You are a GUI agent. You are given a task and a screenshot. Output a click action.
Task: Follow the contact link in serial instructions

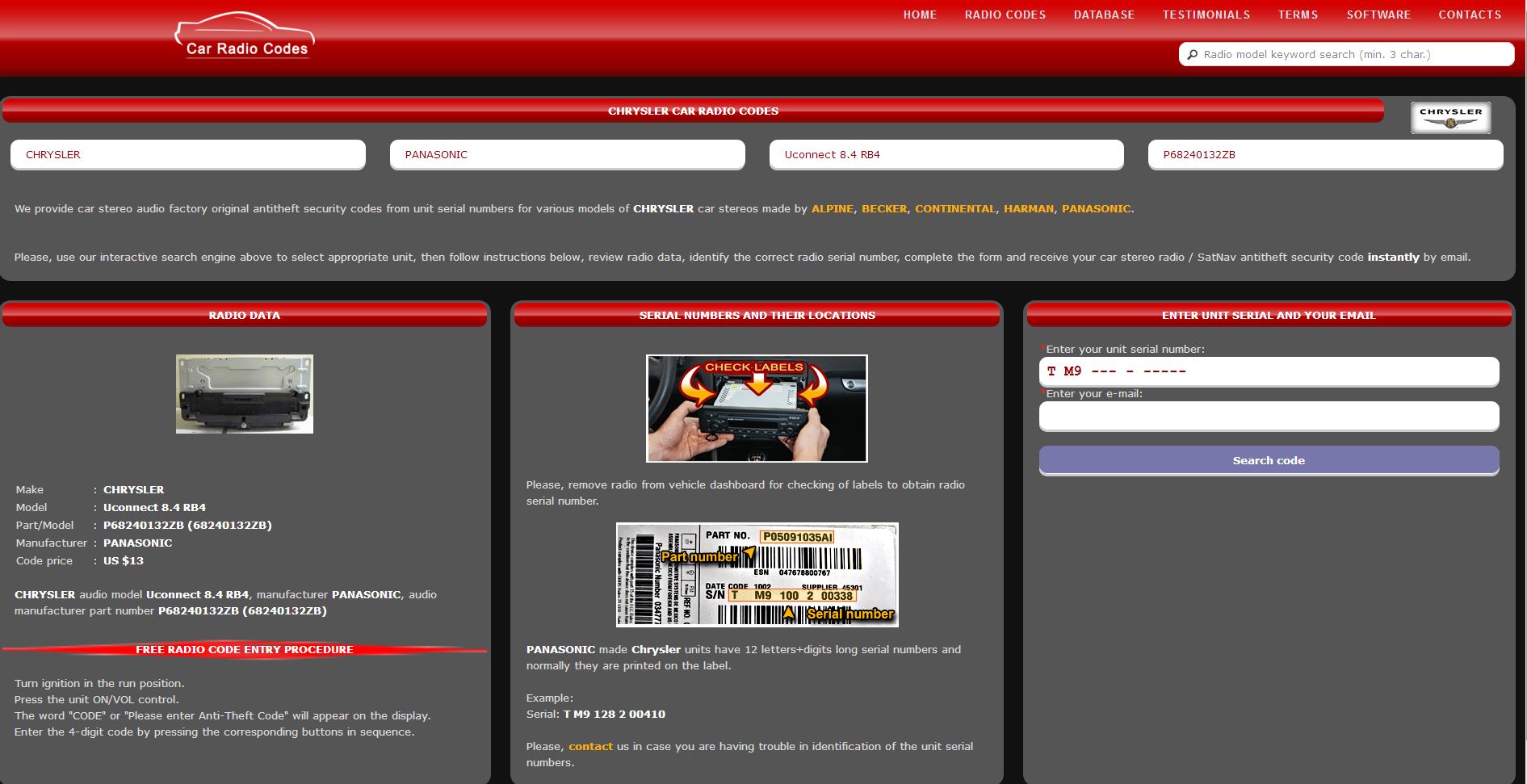click(x=590, y=746)
